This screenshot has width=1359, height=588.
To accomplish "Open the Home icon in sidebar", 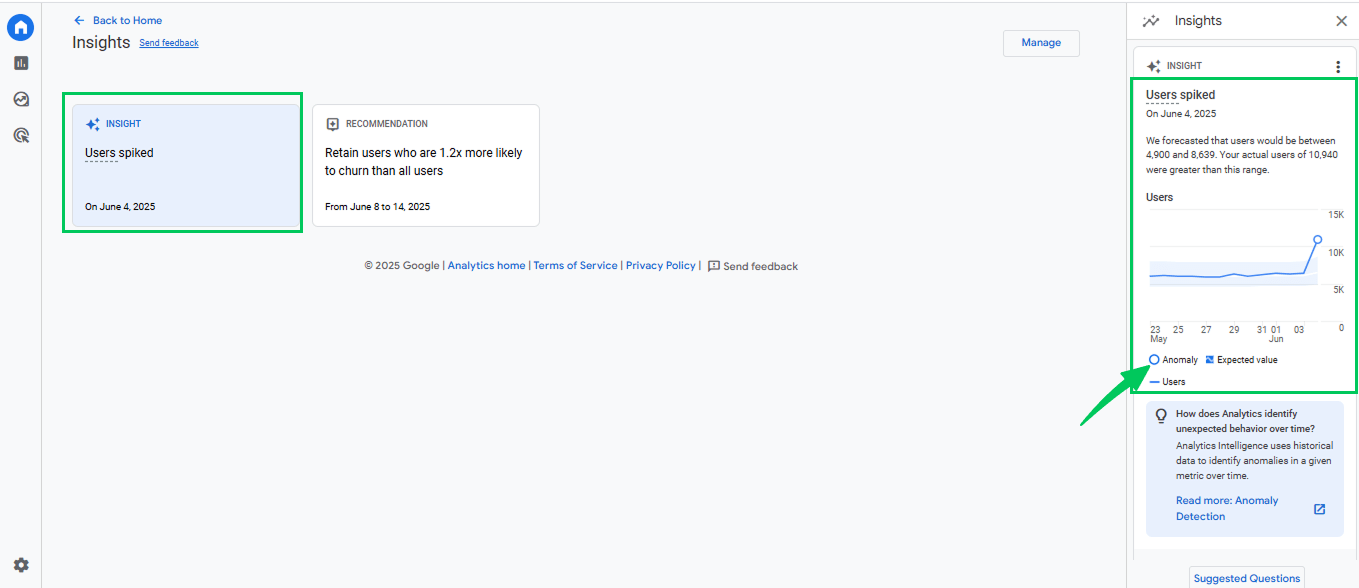I will pos(20,27).
